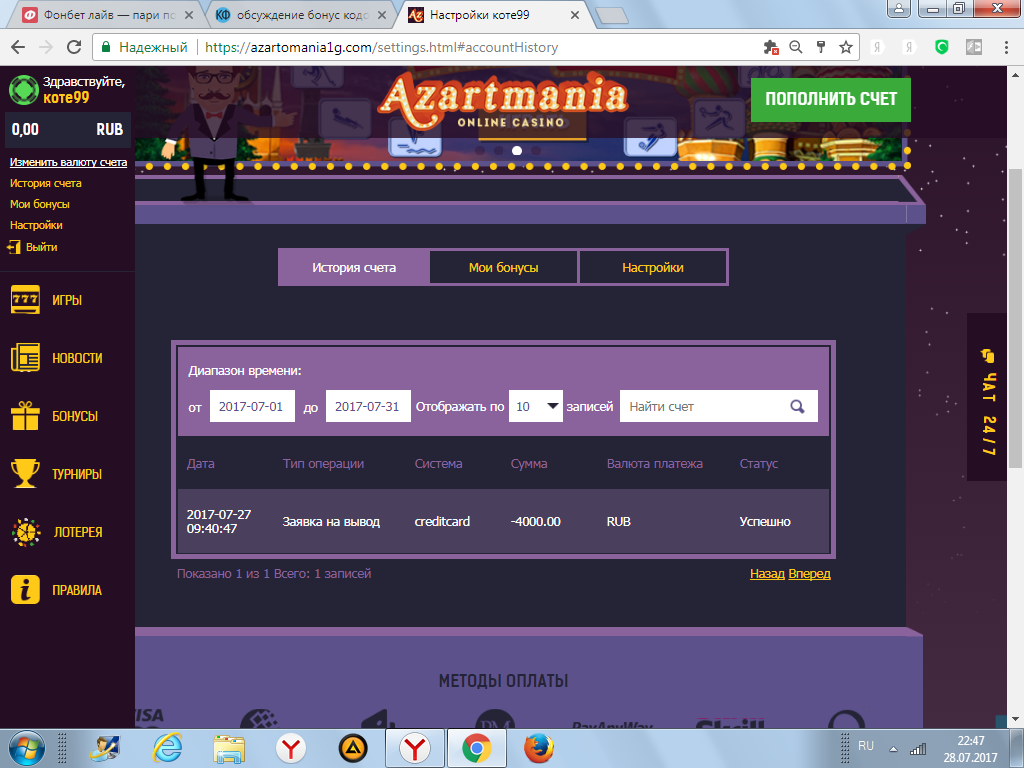This screenshot has width=1024, height=768.
Task: Click the Статус column header
Action: [759, 464]
